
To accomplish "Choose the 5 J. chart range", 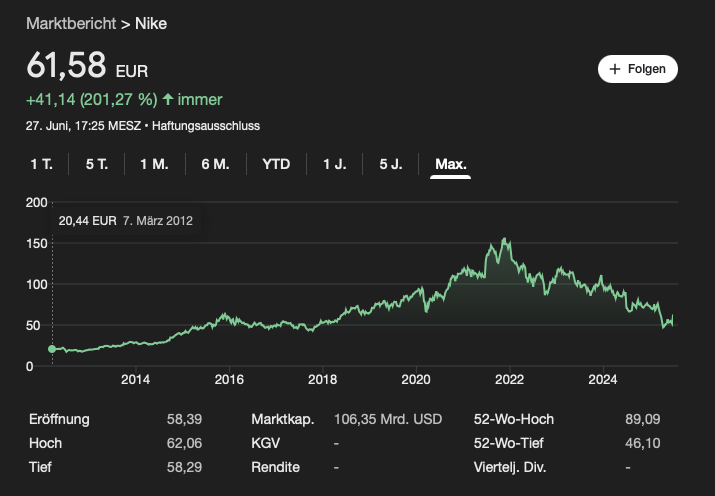I will point(391,164).
